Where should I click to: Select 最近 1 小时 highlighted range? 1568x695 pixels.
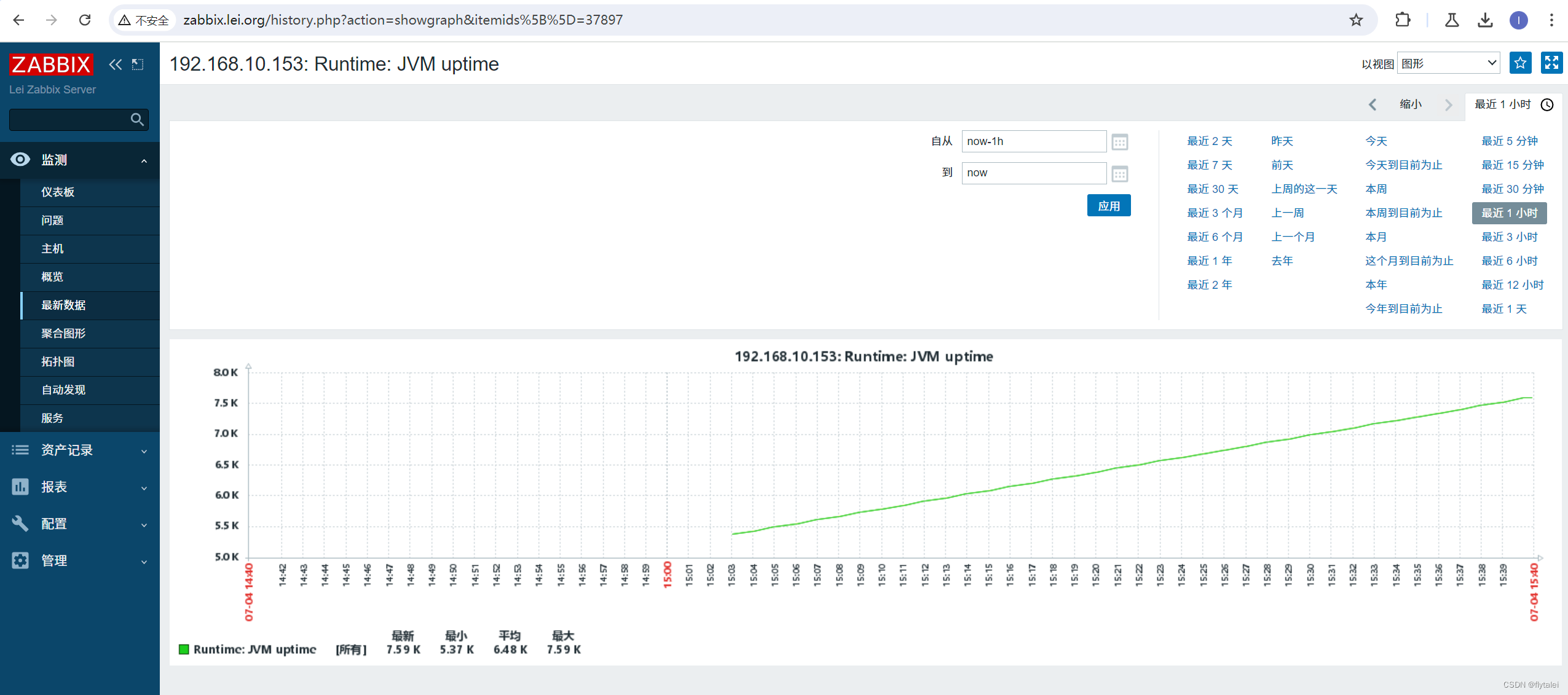click(1509, 213)
